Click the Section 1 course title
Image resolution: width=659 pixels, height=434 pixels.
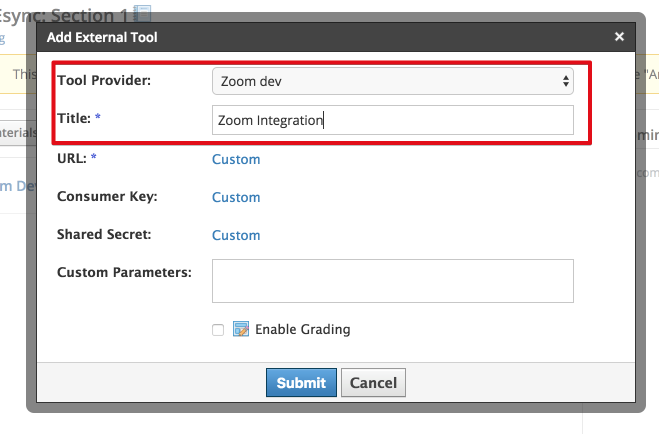click(63, 16)
